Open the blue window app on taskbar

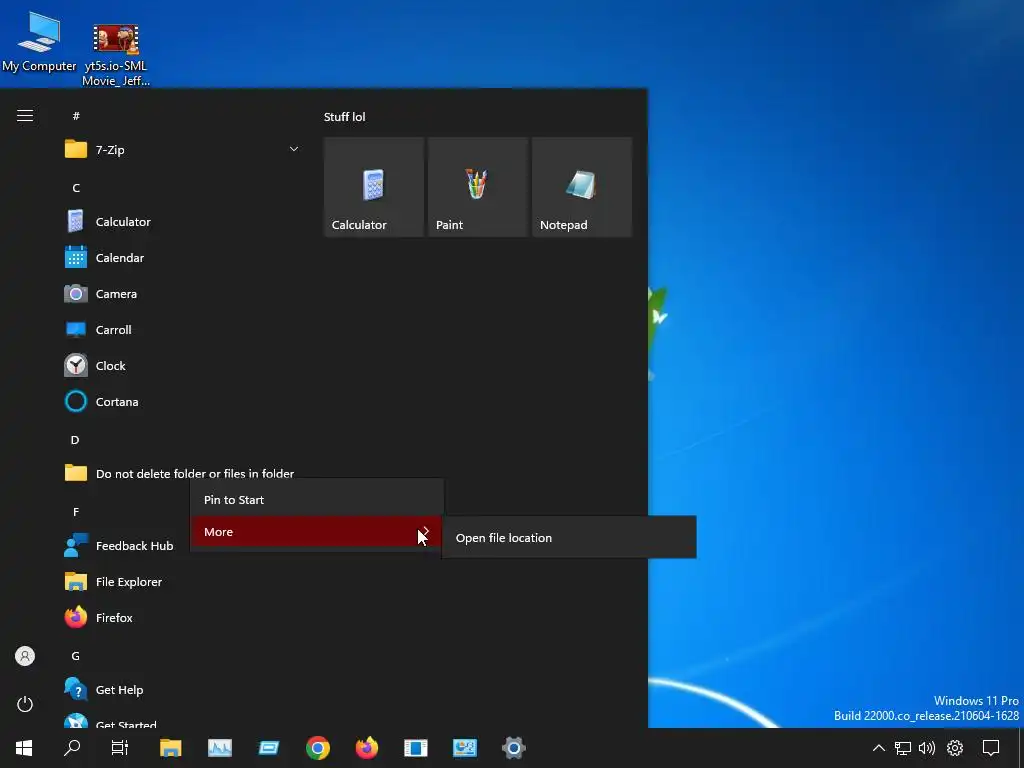coord(268,748)
